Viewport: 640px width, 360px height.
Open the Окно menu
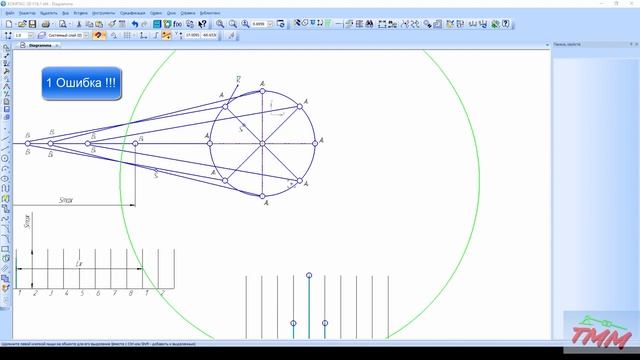(x=171, y=13)
